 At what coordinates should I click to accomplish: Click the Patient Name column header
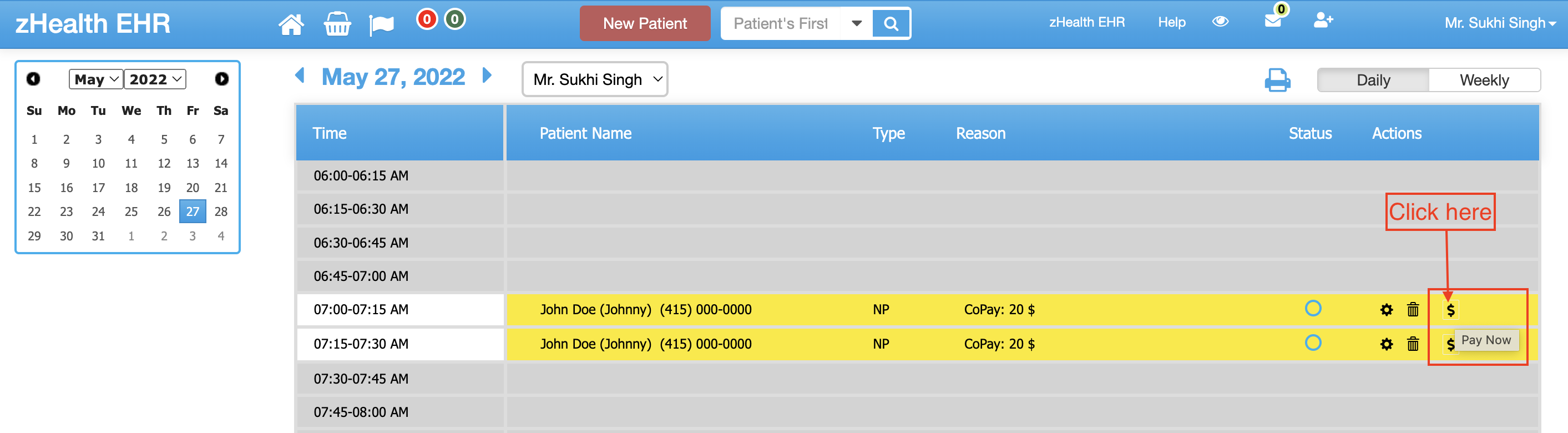tap(585, 133)
